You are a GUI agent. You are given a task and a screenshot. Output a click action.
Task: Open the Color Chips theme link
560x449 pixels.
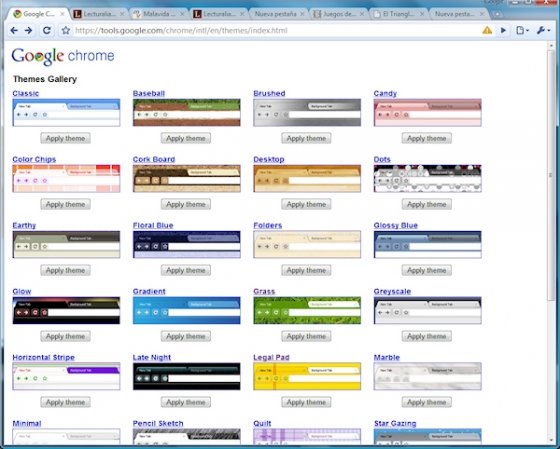pos(34,159)
